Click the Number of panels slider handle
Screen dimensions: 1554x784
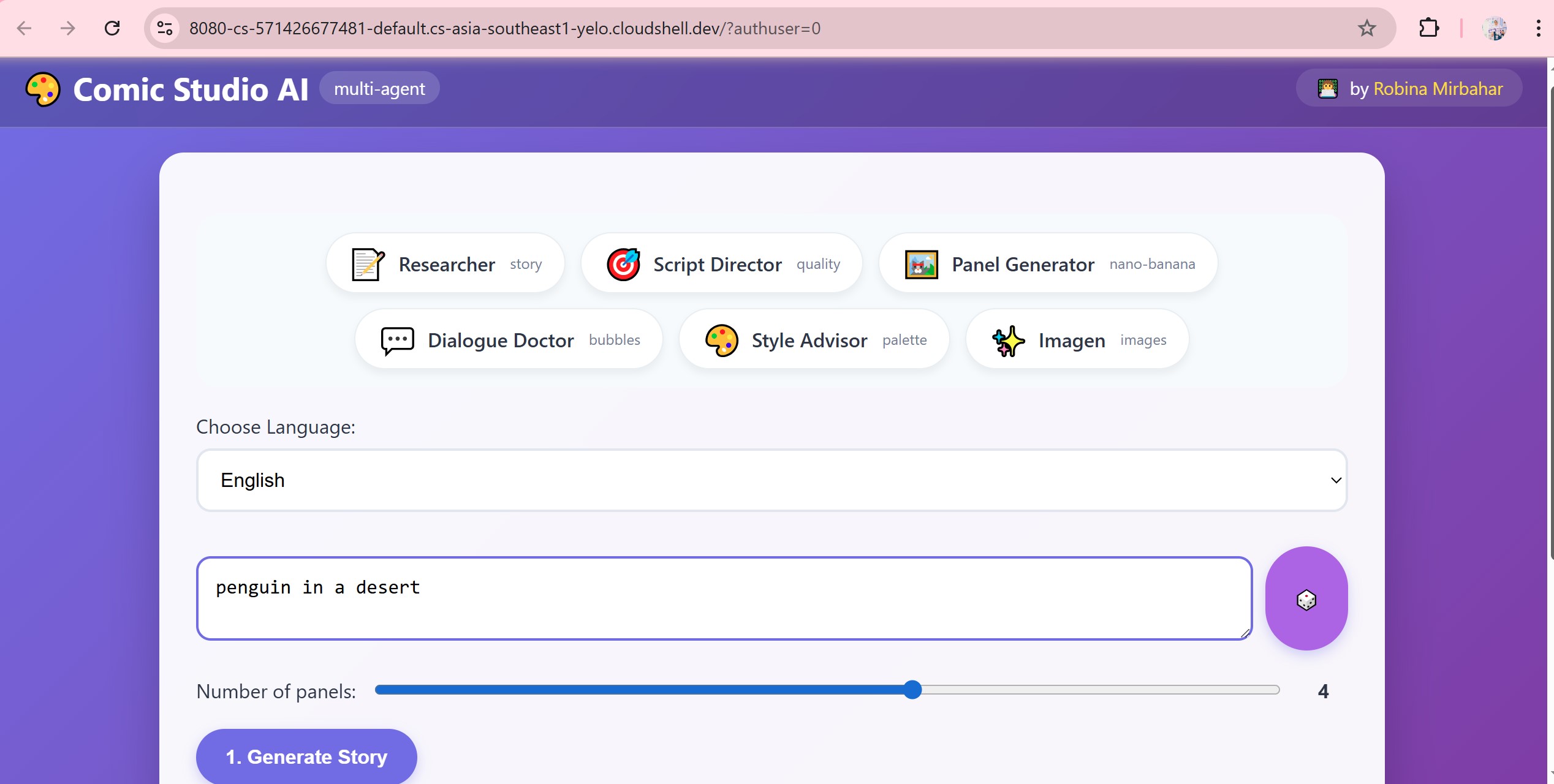point(912,690)
